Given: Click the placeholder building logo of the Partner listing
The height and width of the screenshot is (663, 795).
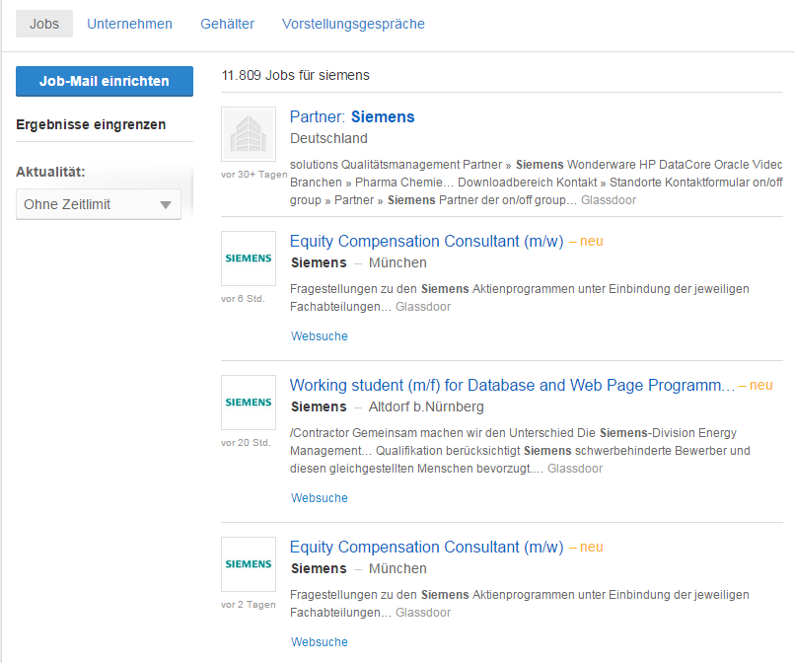Looking at the screenshot, I should tap(248, 134).
